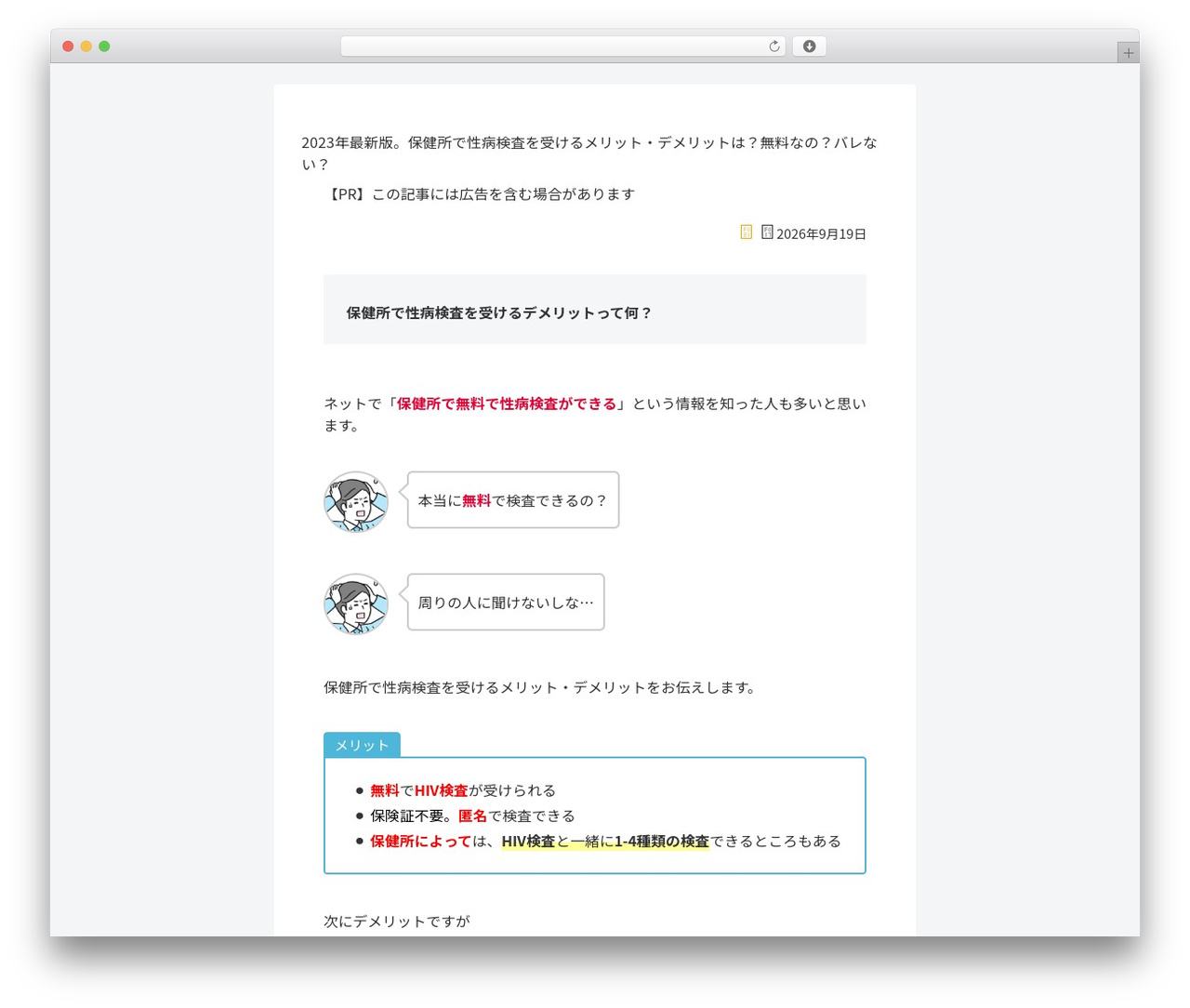Click the date 2026年9月19日
The image size is (1190, 1008).
click(x=821, y=233)
